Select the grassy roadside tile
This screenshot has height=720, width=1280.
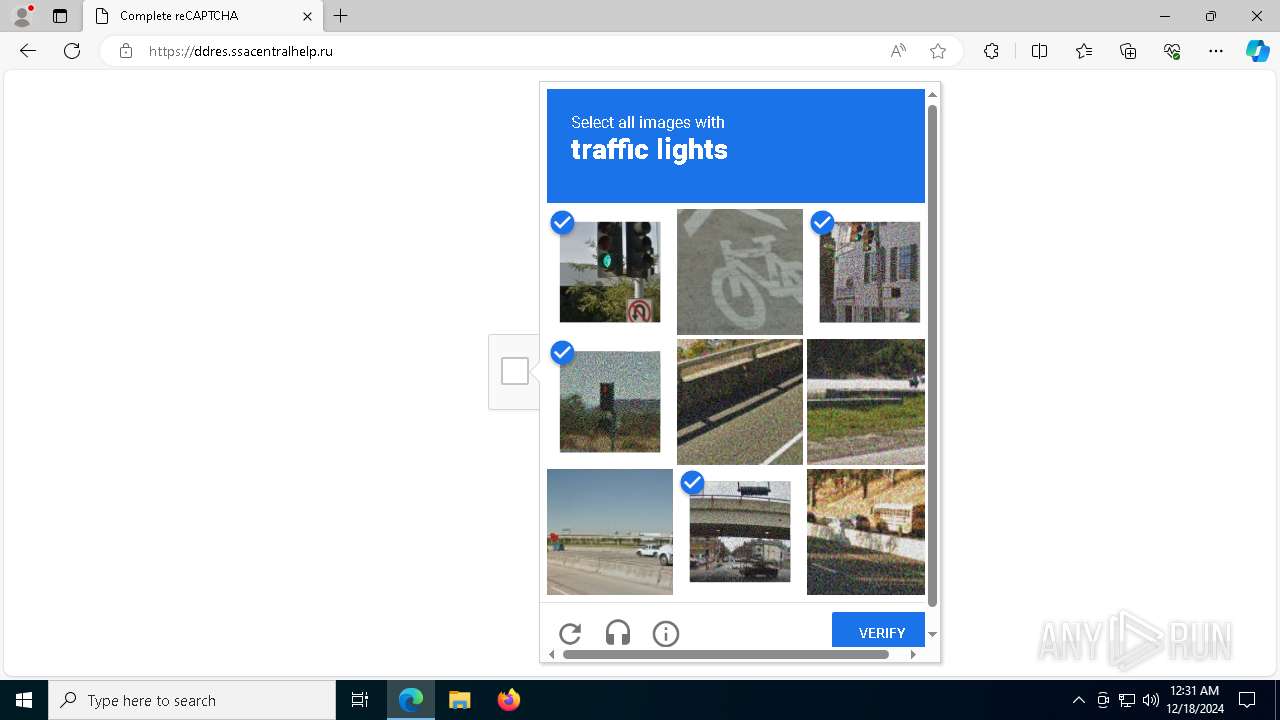pyautogui.click(x=866, y=402)
